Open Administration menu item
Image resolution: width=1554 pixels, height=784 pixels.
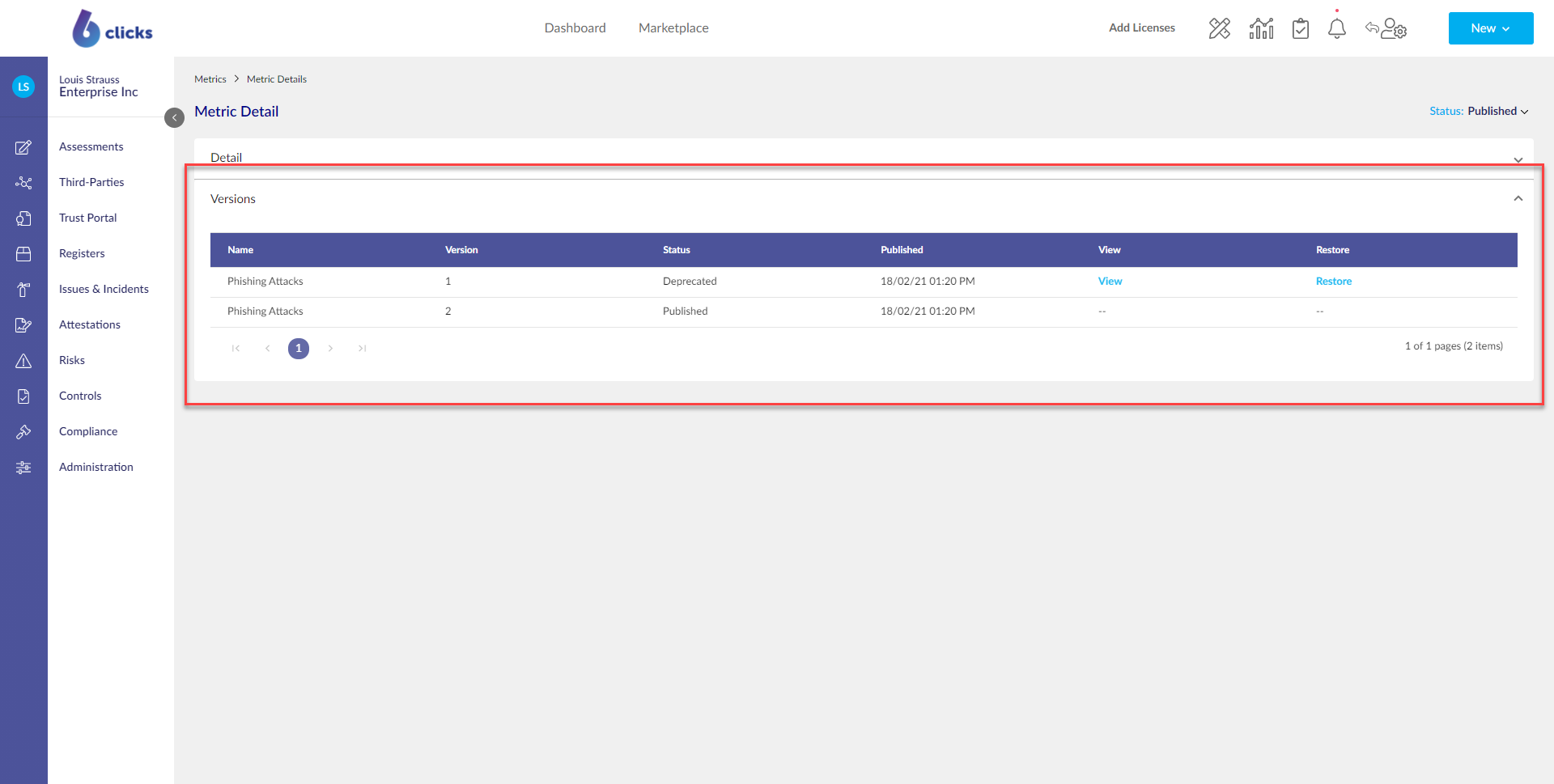(x=96, y=468)
